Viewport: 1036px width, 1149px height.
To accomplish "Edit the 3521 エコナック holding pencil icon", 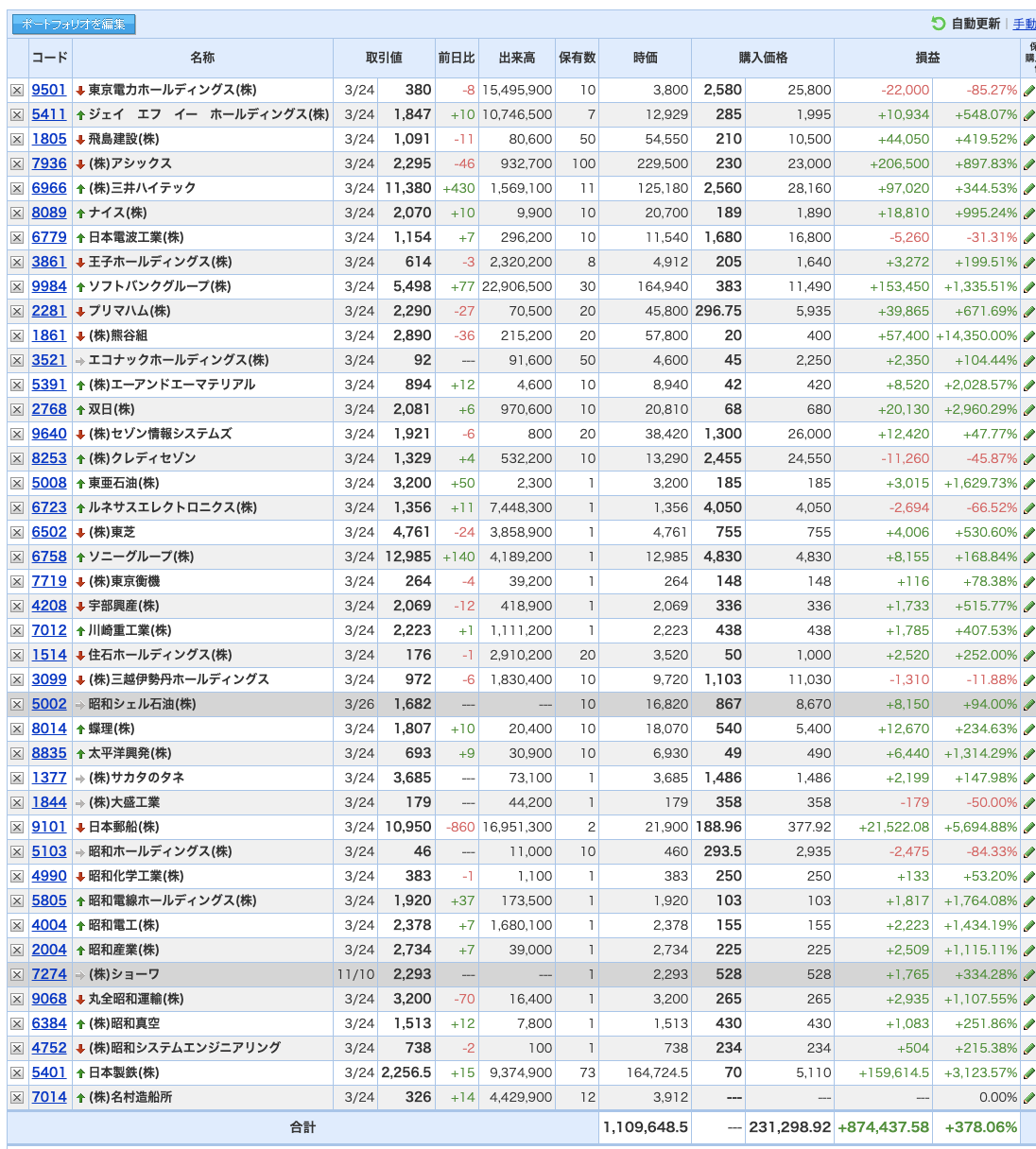I will (x=1029, y=360).
